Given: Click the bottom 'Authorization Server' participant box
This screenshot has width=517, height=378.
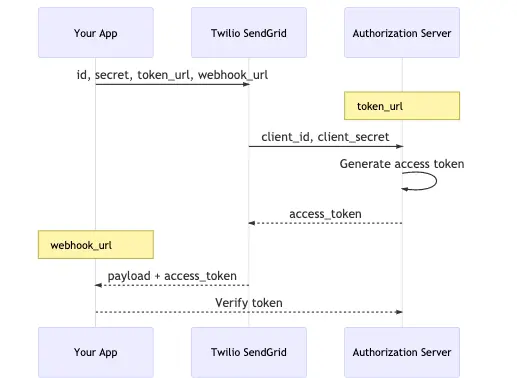Looking at the screenshot, I should tap(402, 352).
